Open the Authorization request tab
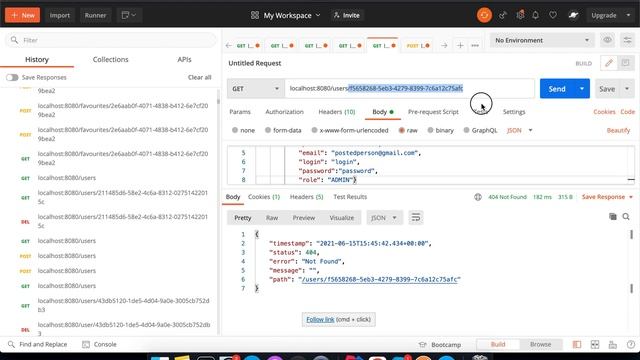The width and height of the screenshot is (640, 360). (x=284, y=112)
